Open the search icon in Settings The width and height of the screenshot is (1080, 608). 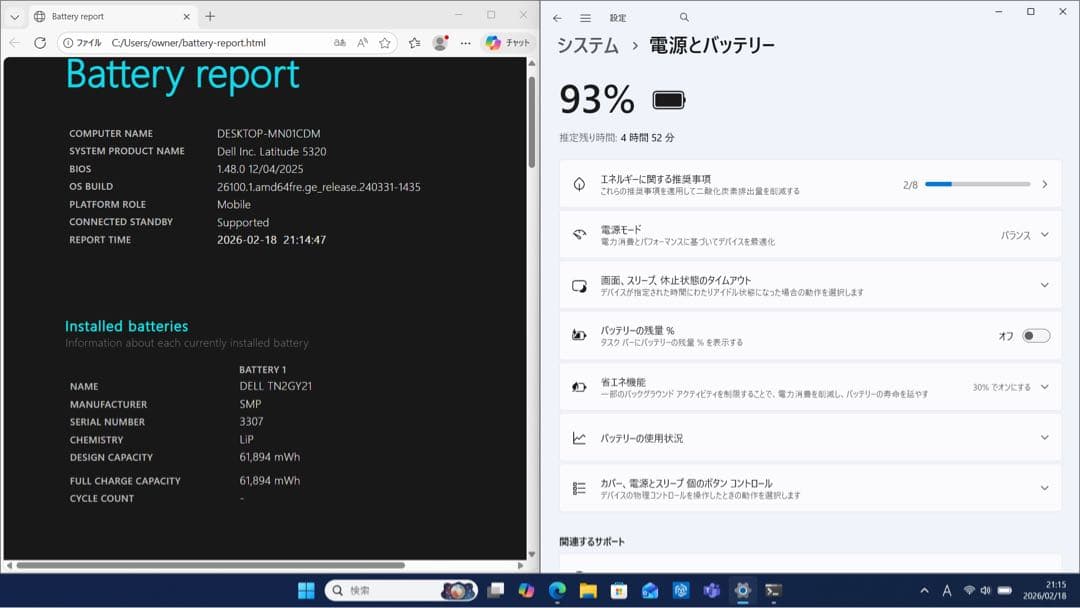[x=683, y=17]
